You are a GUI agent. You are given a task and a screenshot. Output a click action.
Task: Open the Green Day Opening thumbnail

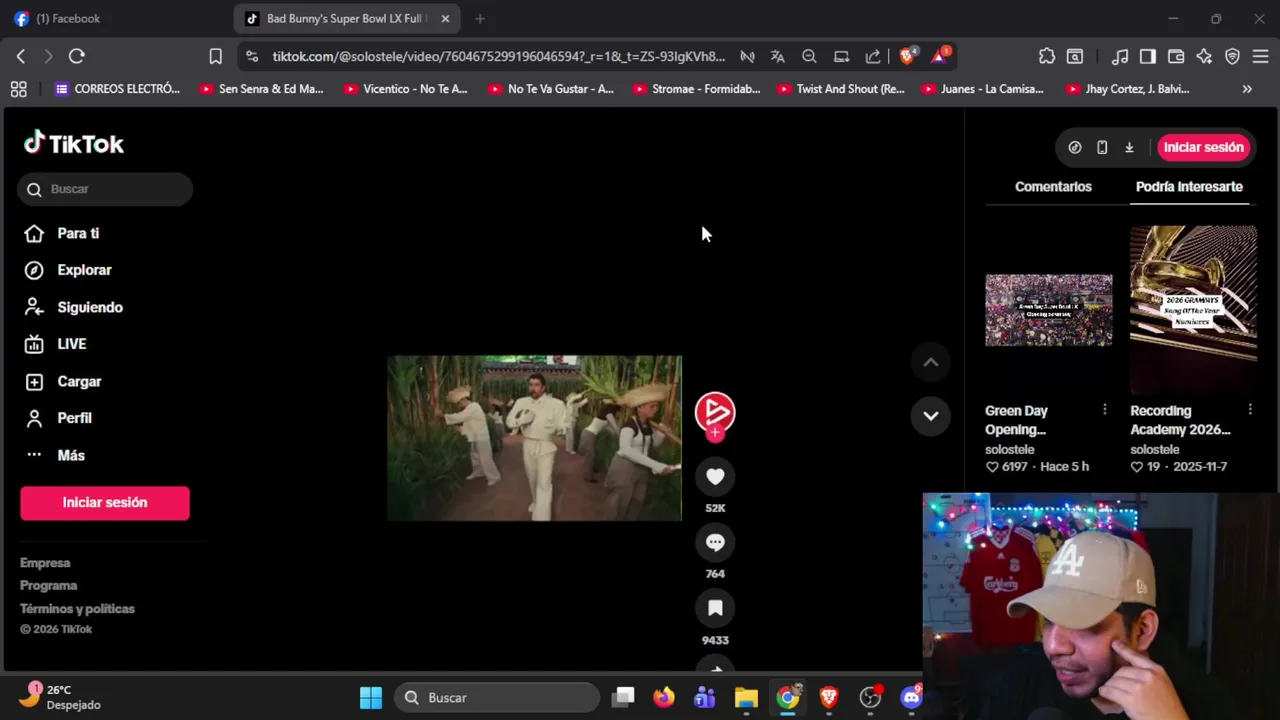1048,310
